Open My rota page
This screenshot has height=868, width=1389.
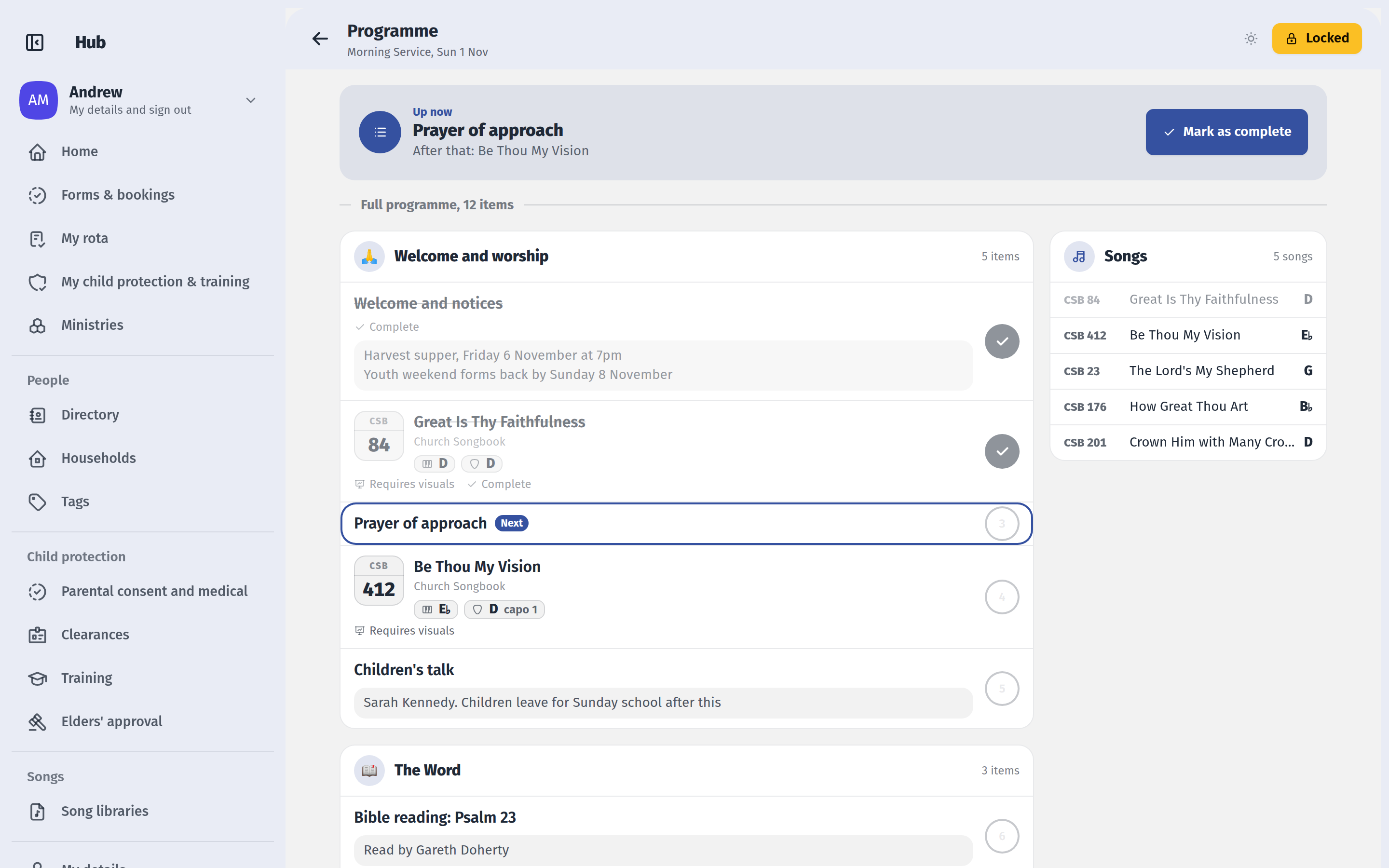(142, 238)
